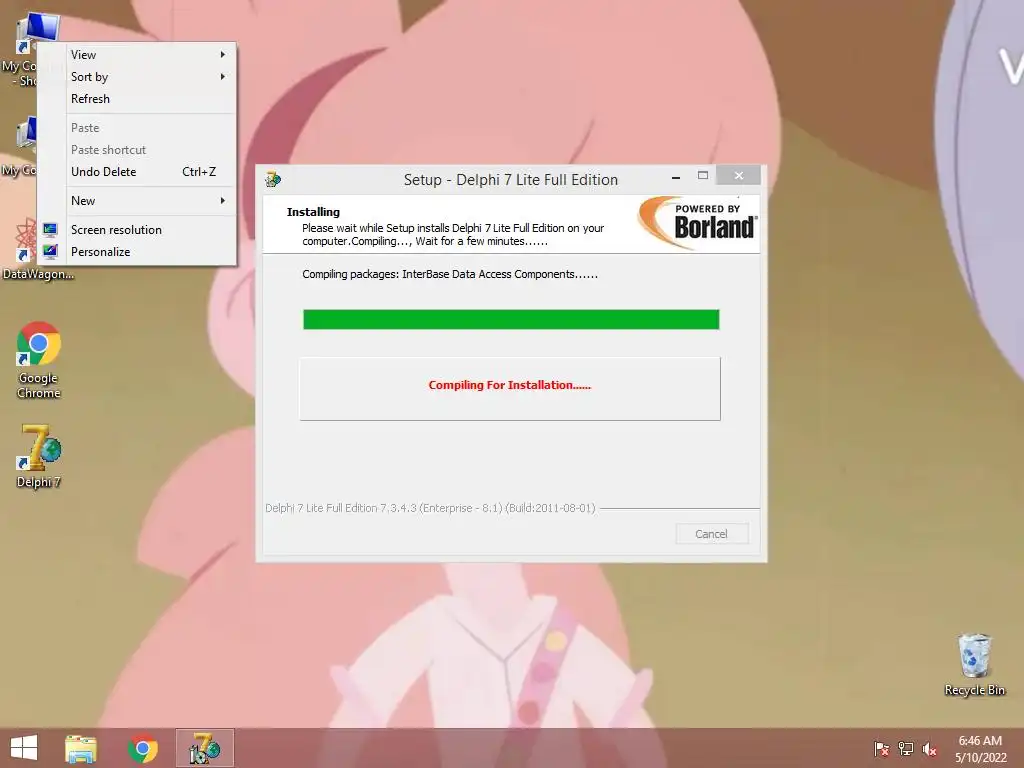Select the DataWagon desktop shortcut

[37, 249]
